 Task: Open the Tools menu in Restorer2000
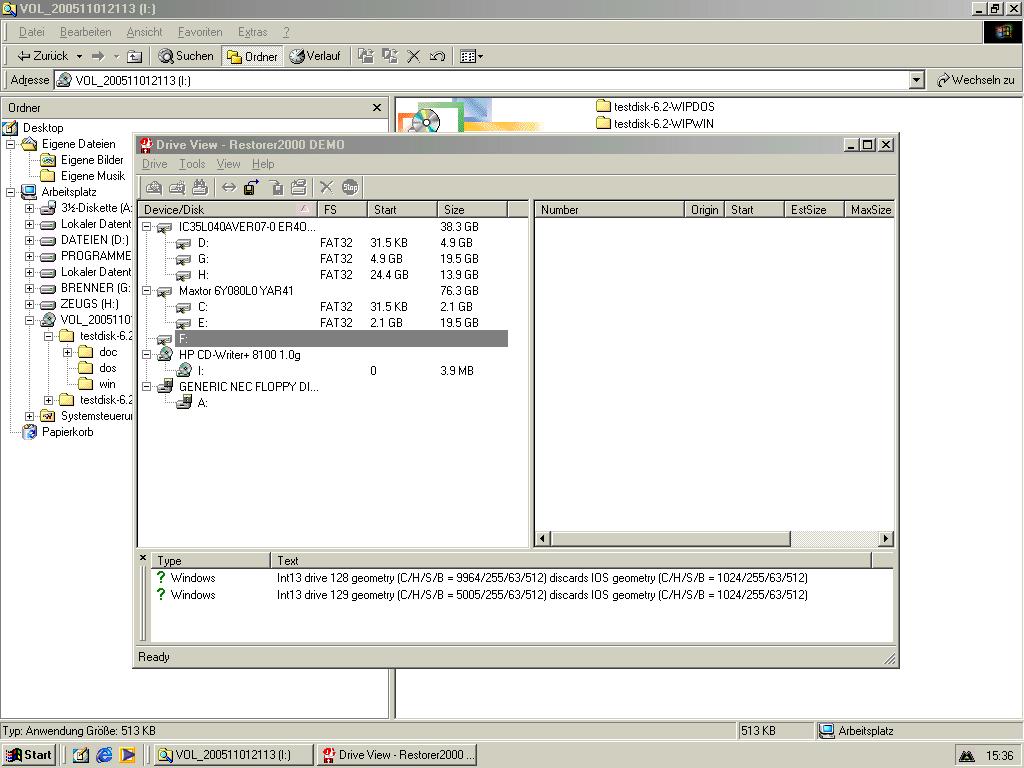coord(192,164)
